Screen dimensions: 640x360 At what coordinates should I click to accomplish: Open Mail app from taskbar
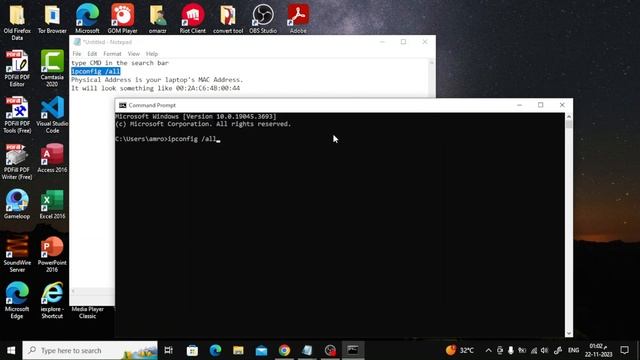pyautogui.click(x=261, y=350)
